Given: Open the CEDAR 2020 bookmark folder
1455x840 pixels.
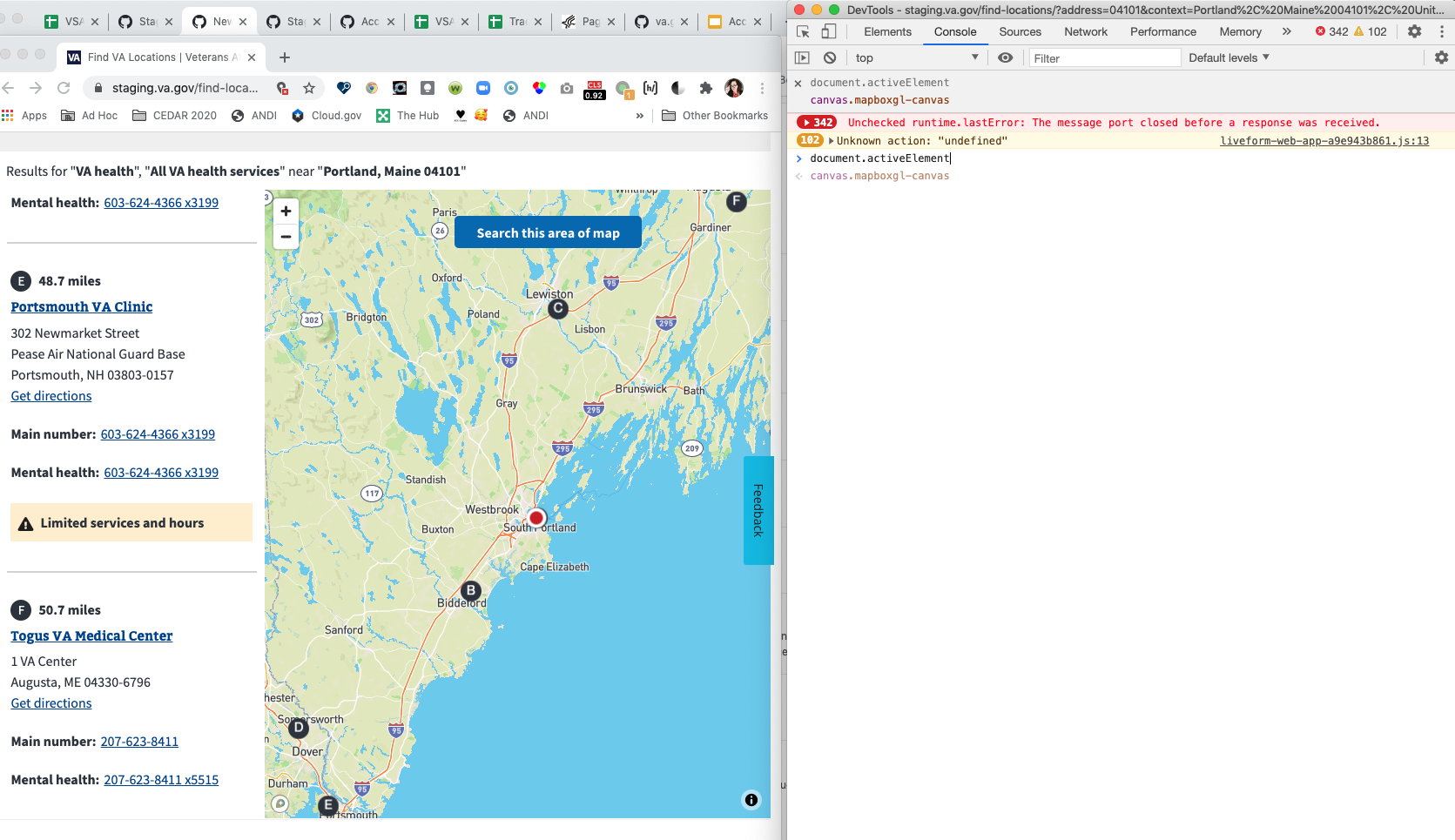Looking at the screenshot, I should pos(174,116).
